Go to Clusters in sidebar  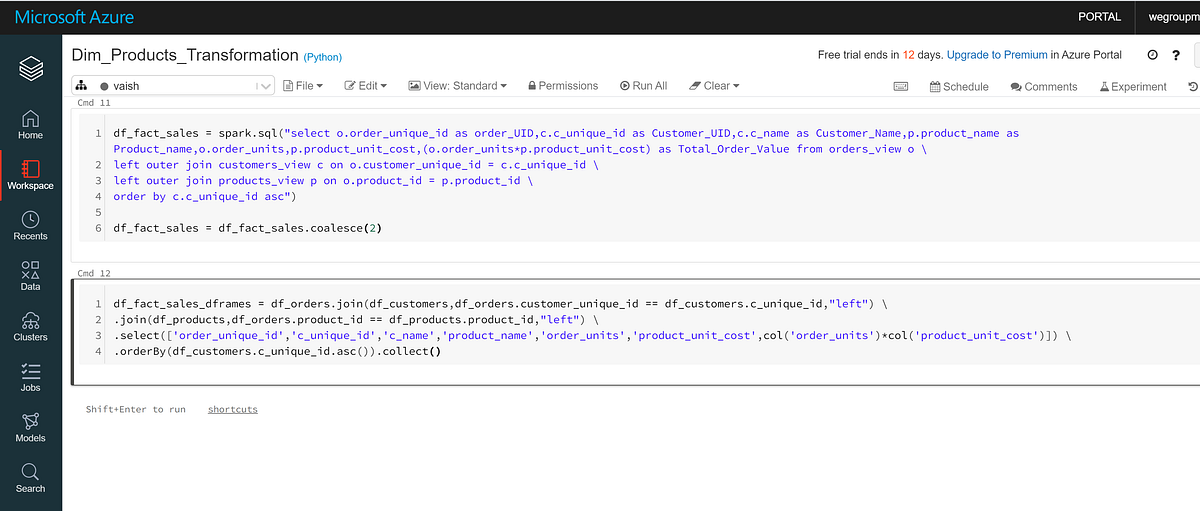(x=30, y=326)
